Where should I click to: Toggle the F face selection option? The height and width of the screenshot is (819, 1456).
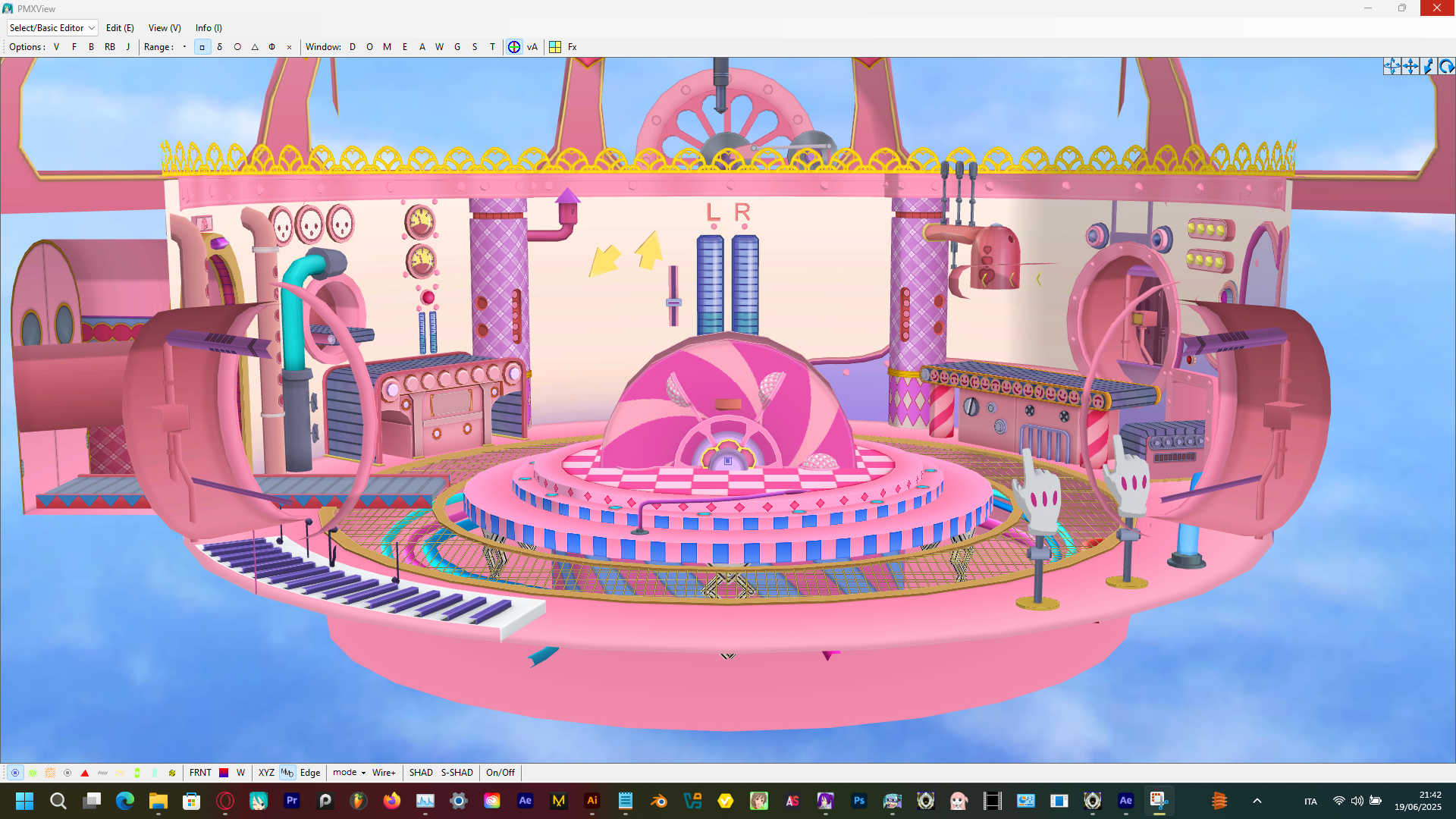pos(74,47)
